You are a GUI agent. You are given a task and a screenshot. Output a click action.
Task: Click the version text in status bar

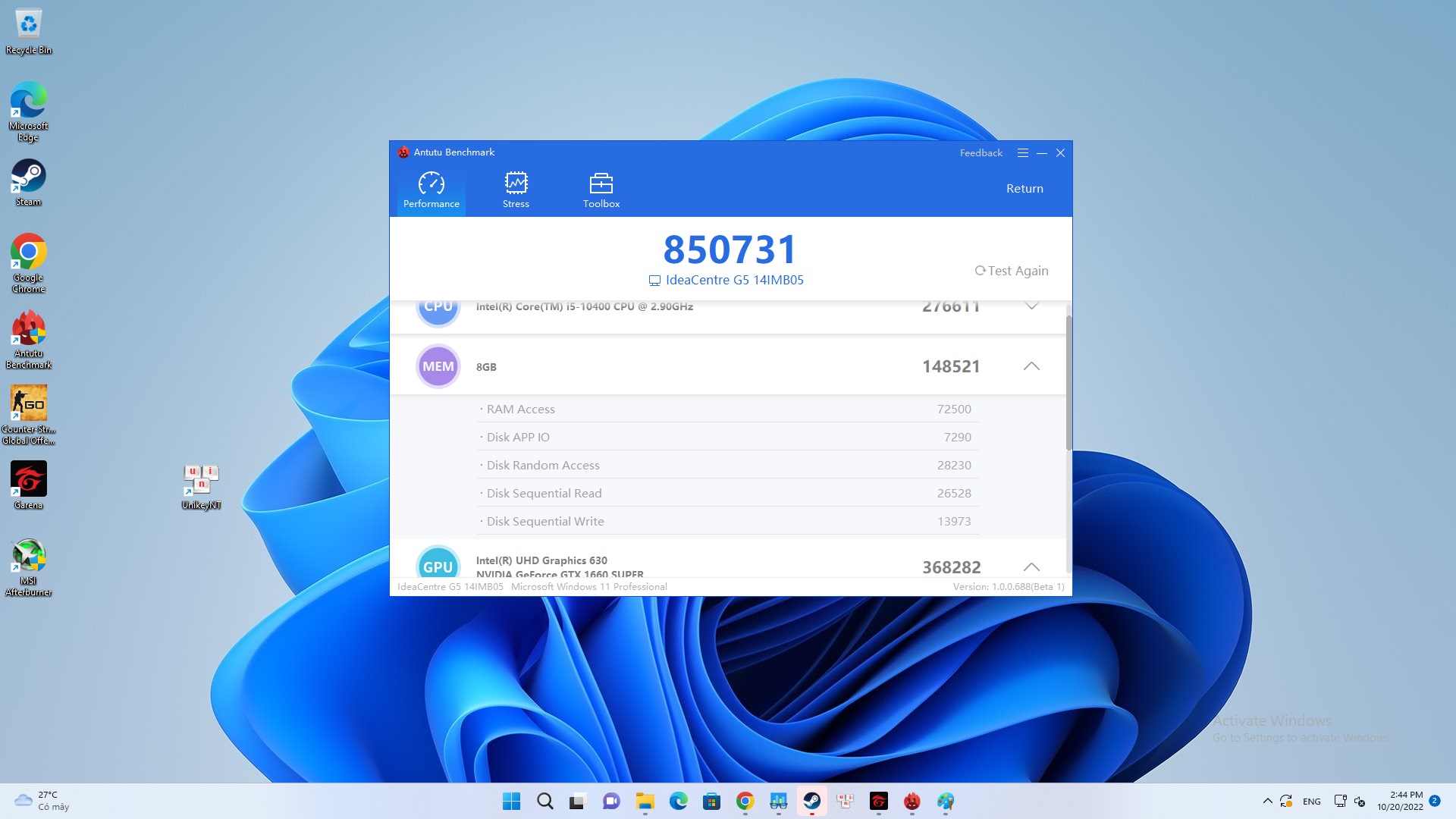1009,587
